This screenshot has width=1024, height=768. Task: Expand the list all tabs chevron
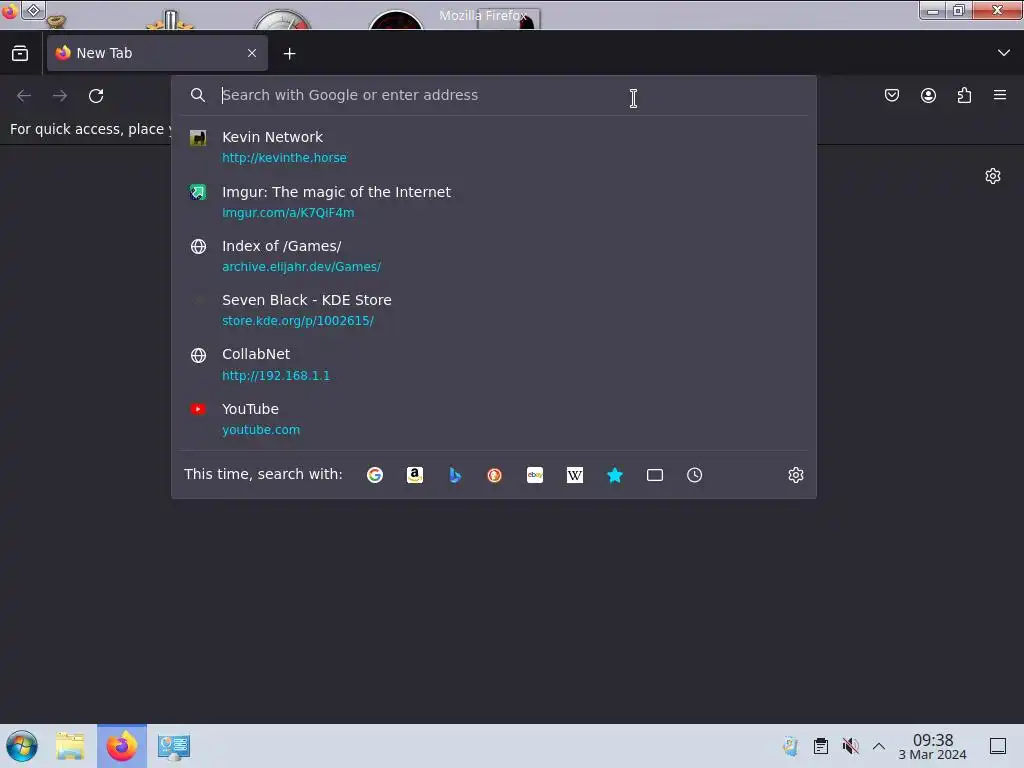coord(1004,53)
